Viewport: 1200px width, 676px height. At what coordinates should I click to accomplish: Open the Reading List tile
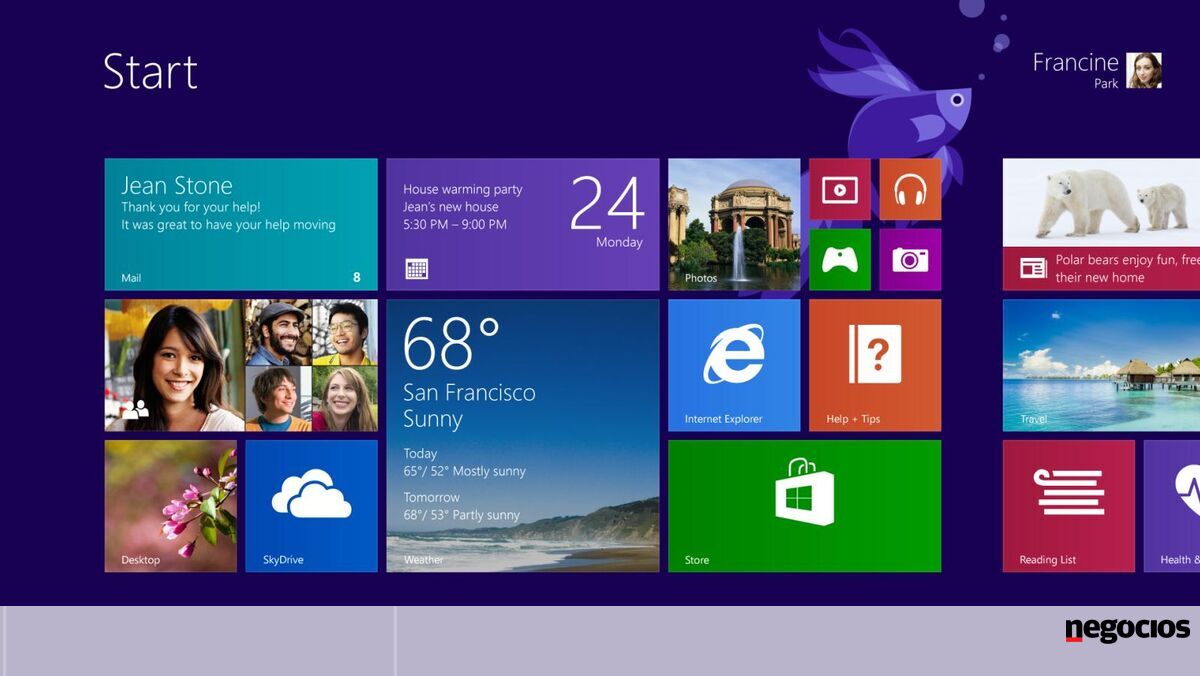pos(1069,506)
